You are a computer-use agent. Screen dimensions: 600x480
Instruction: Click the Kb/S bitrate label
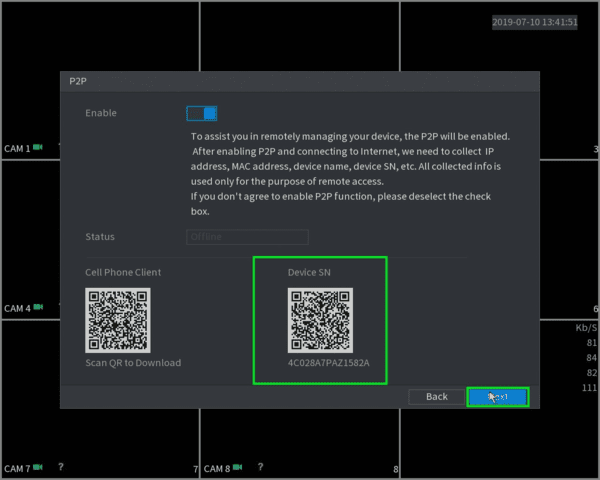click(586, 328)
